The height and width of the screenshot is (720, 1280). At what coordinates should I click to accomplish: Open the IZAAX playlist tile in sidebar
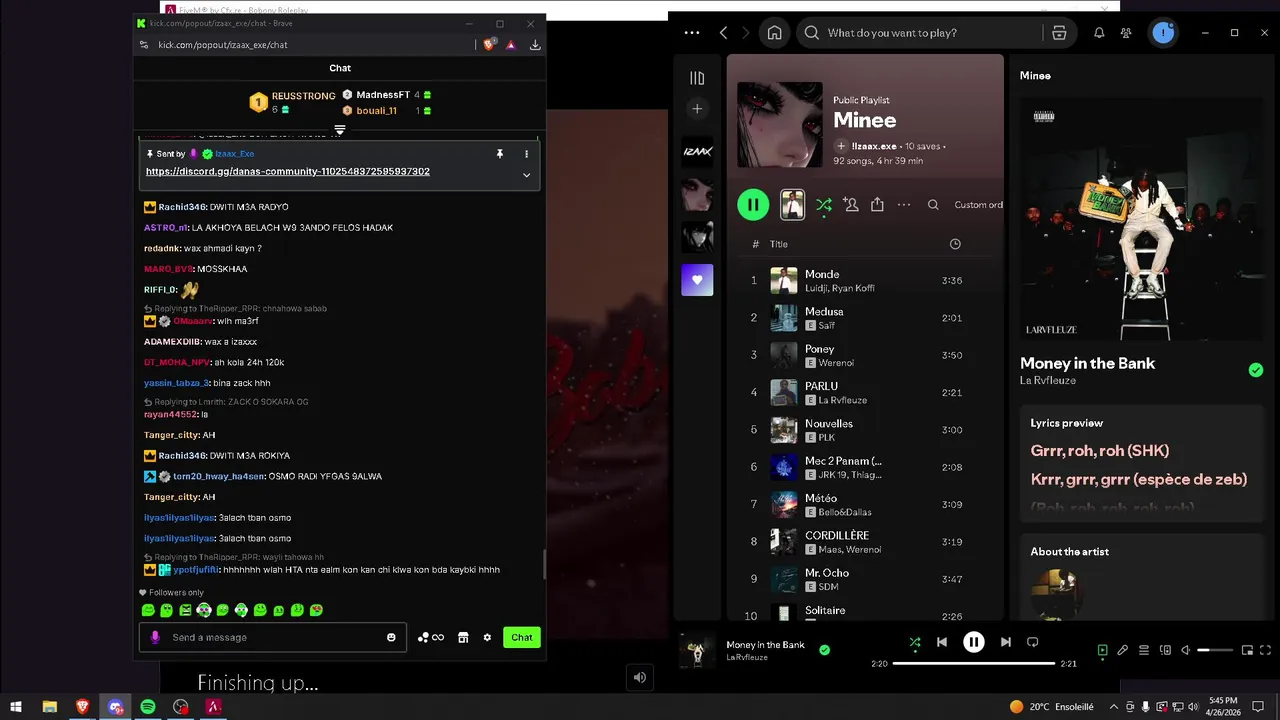[x=697, y=151]
